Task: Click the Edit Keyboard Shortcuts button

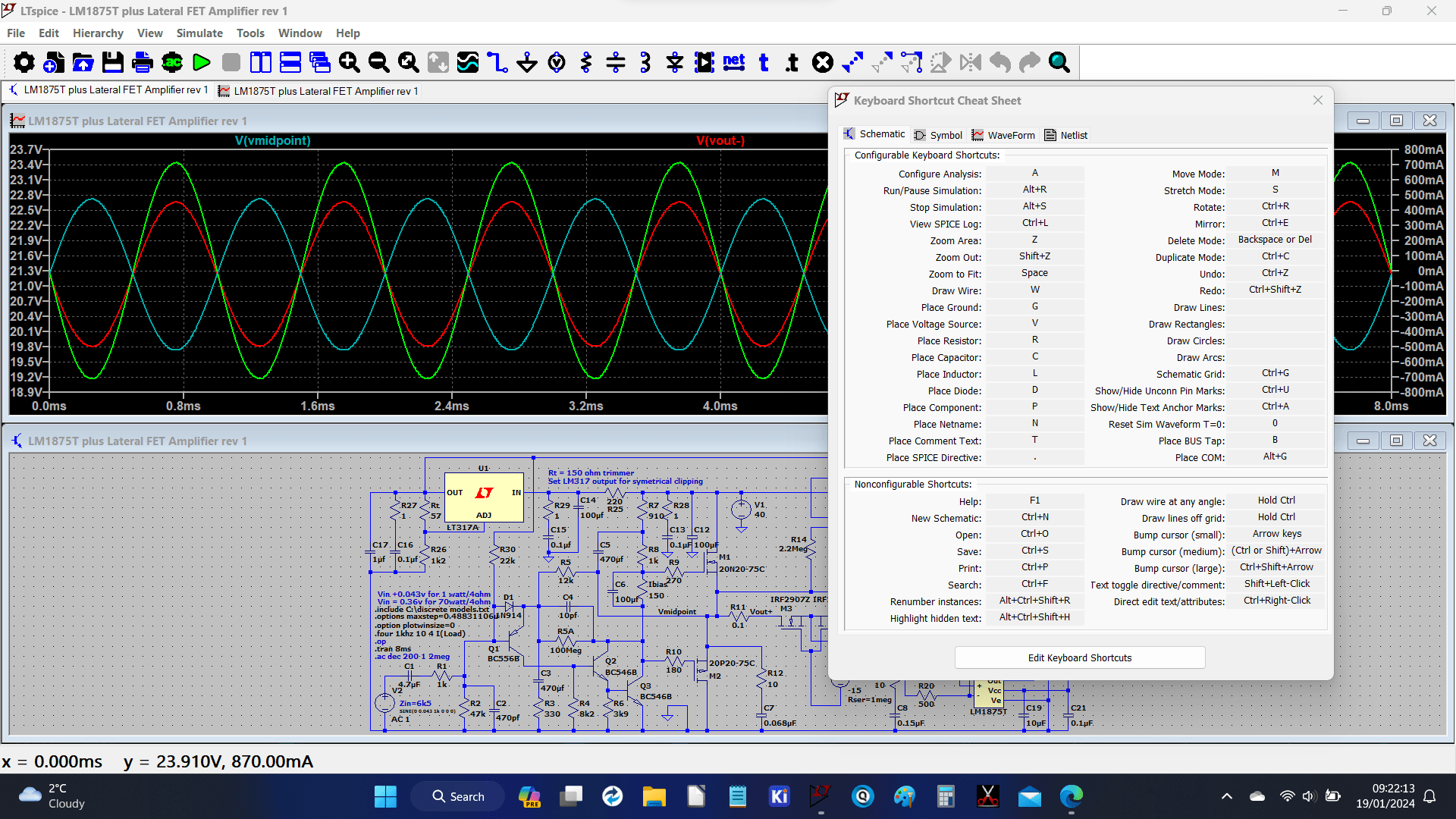Action: click(x=1080, y=658)
